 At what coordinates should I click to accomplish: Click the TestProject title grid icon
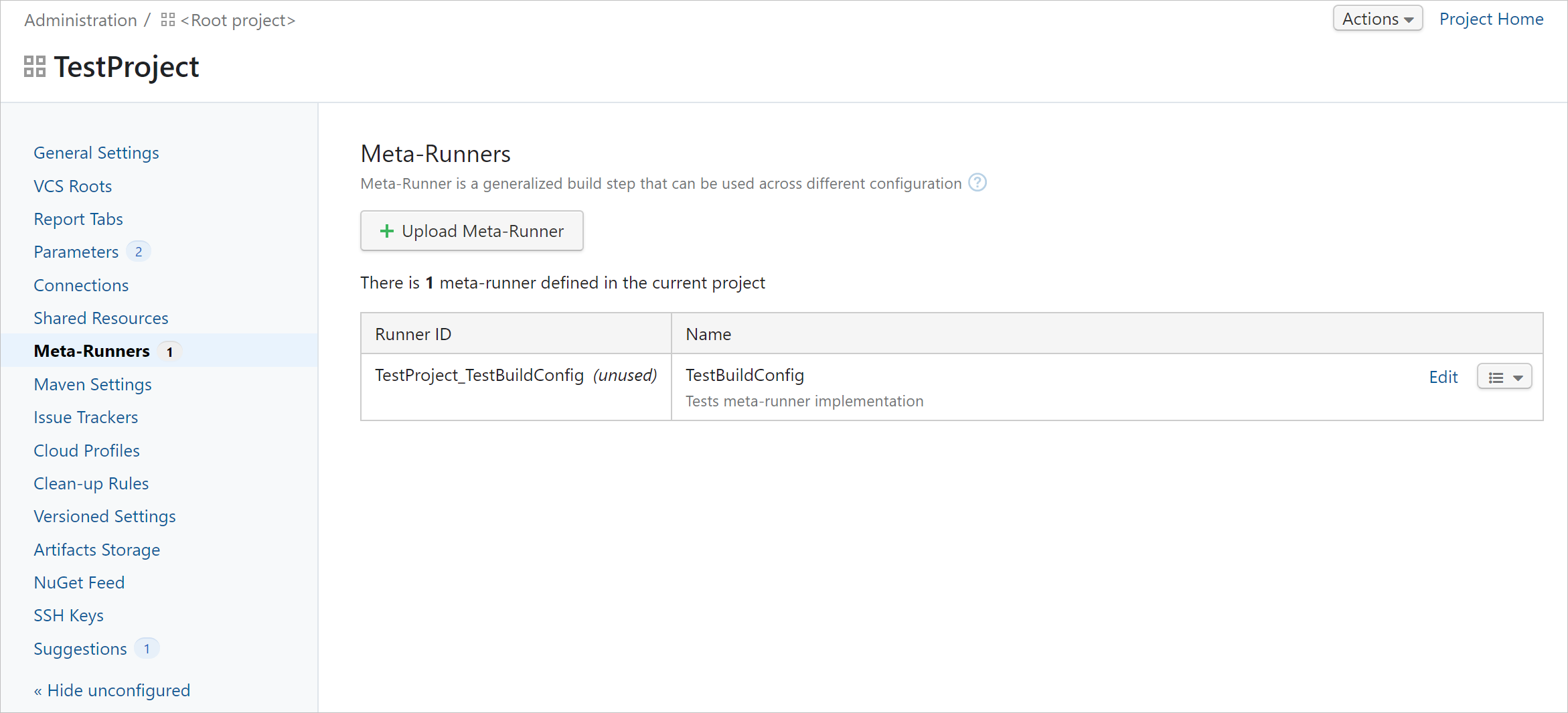(35, 67)
